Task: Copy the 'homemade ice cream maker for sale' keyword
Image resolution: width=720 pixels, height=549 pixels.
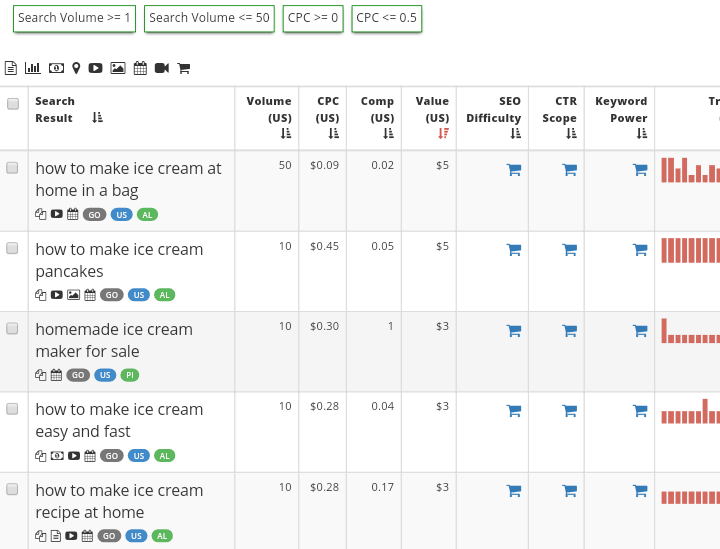Action: 41,375
